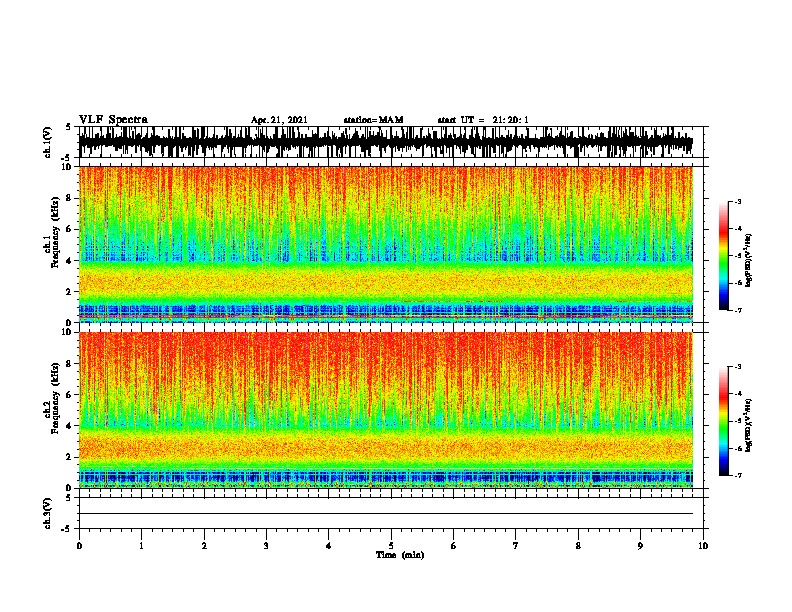This screenshot has width=792, height=612.
Task: Click the log(PSD) label beside ch.2 colorbar
Action: (748, 425)
